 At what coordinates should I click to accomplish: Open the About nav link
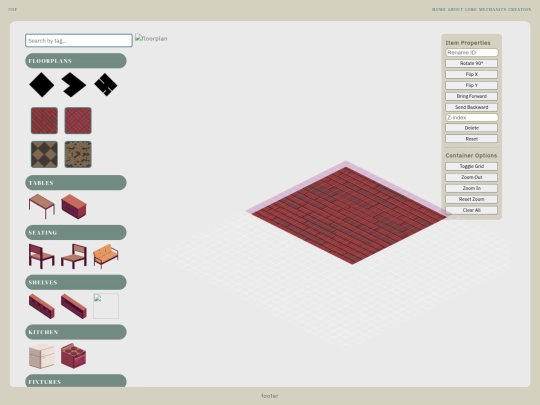[455, 9]
